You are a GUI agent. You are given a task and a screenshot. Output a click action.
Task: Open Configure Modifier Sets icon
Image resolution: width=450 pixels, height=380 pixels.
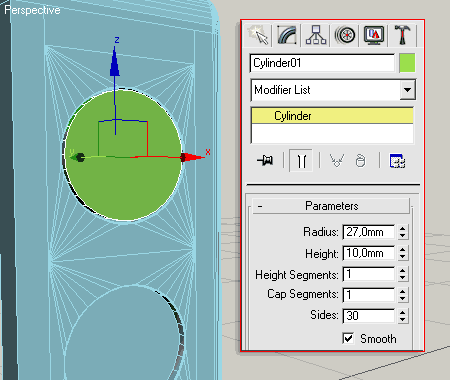397,161
